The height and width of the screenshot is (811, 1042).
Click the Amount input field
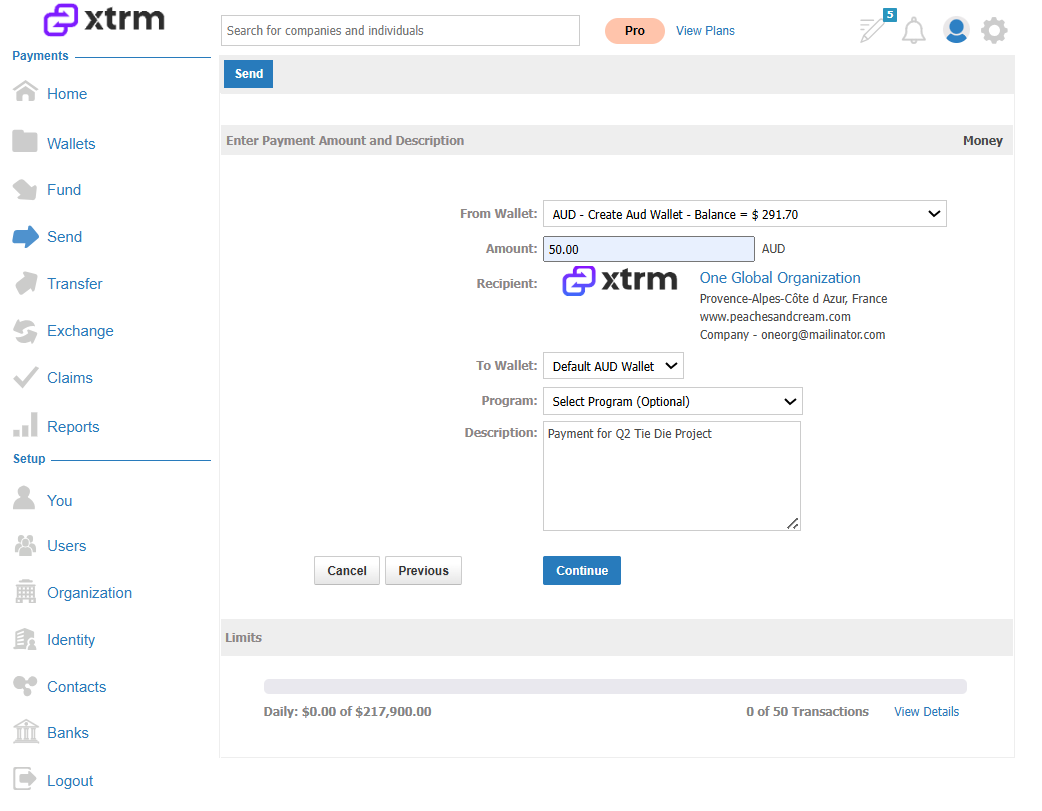click(x=649, y=249)
